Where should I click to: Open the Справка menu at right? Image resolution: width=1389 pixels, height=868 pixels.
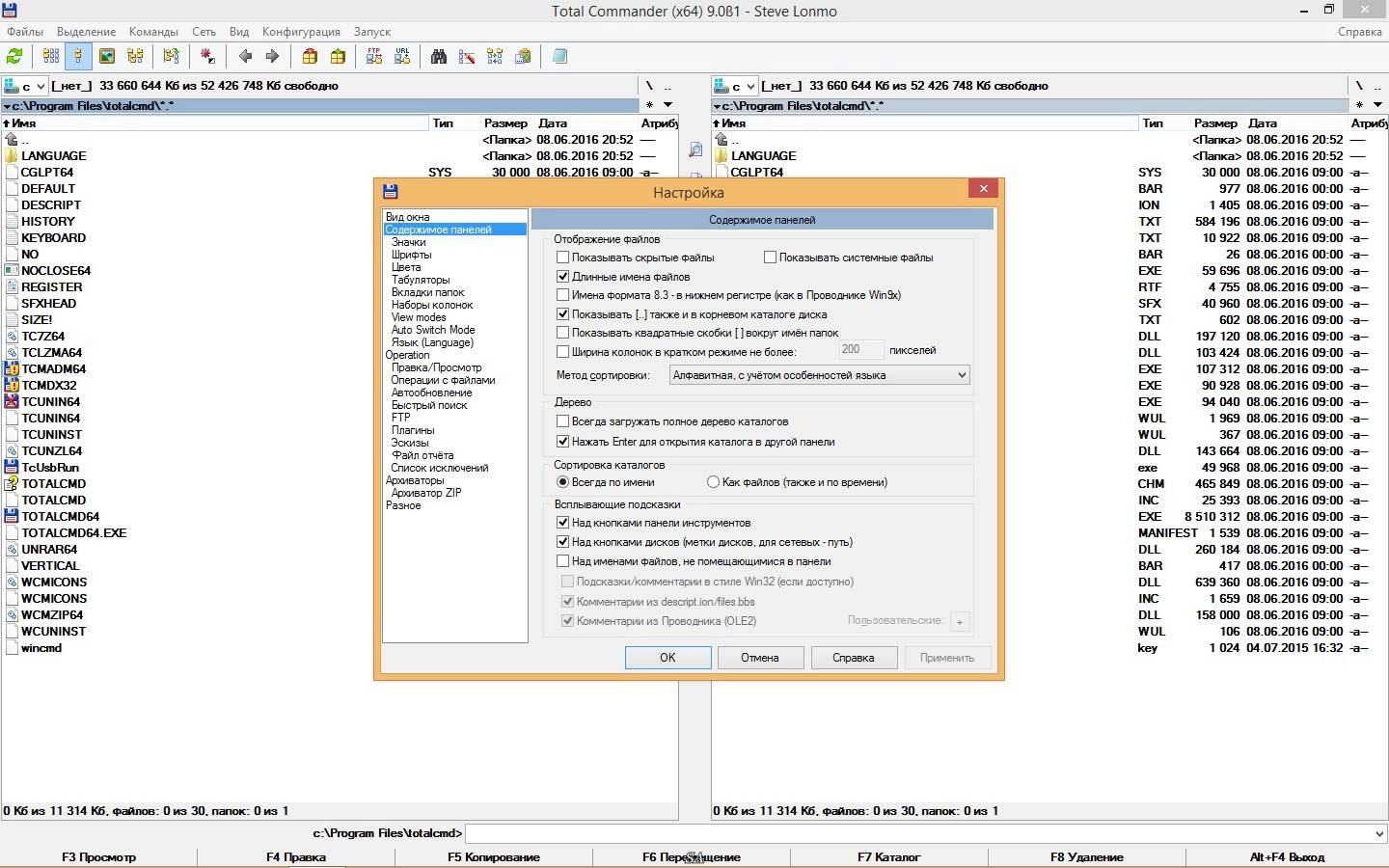[1360, 32]
